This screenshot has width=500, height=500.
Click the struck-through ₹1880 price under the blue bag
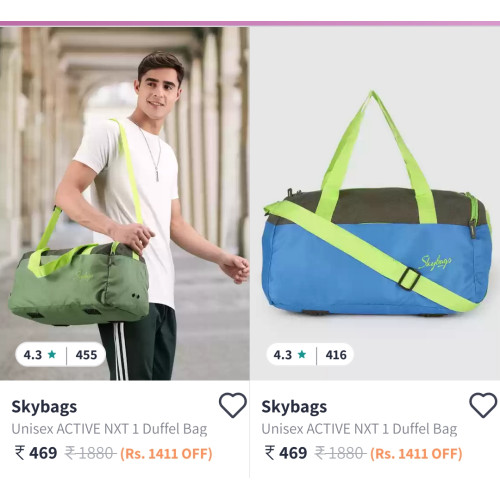click(340, 453)
